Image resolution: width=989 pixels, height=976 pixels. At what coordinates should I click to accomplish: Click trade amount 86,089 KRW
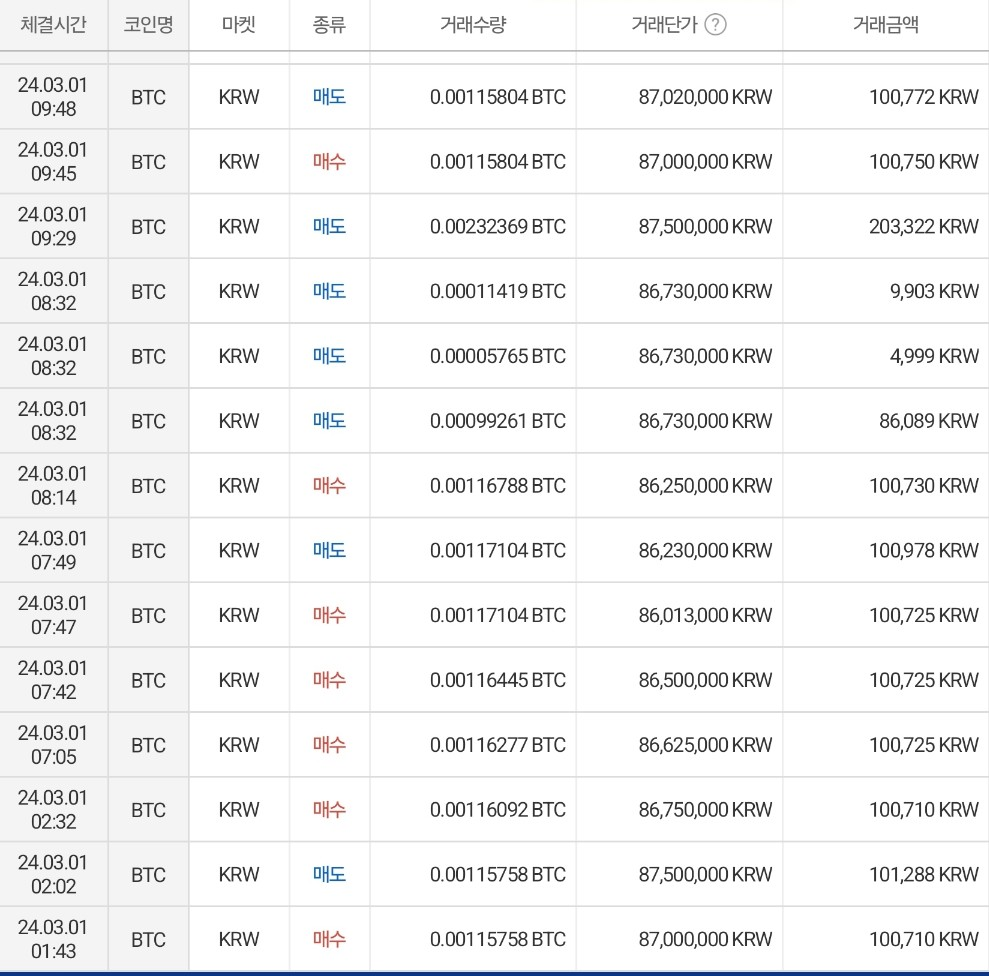[929, 421]
